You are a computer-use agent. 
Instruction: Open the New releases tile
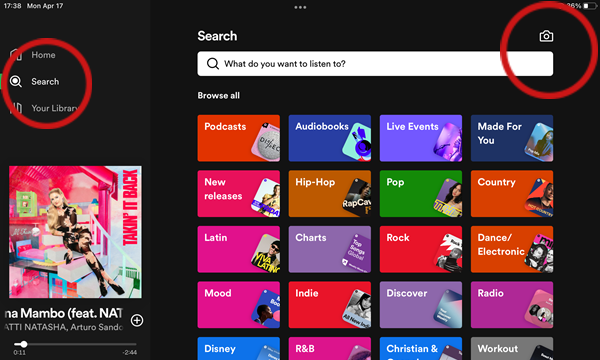click(x=238, y=194)
